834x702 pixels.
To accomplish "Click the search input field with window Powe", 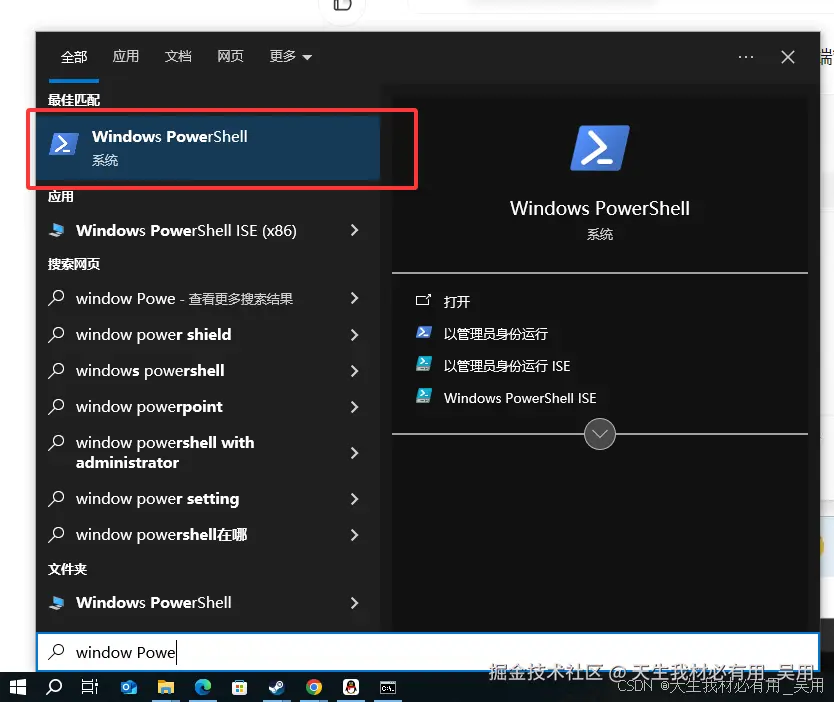I will point(428,652).
